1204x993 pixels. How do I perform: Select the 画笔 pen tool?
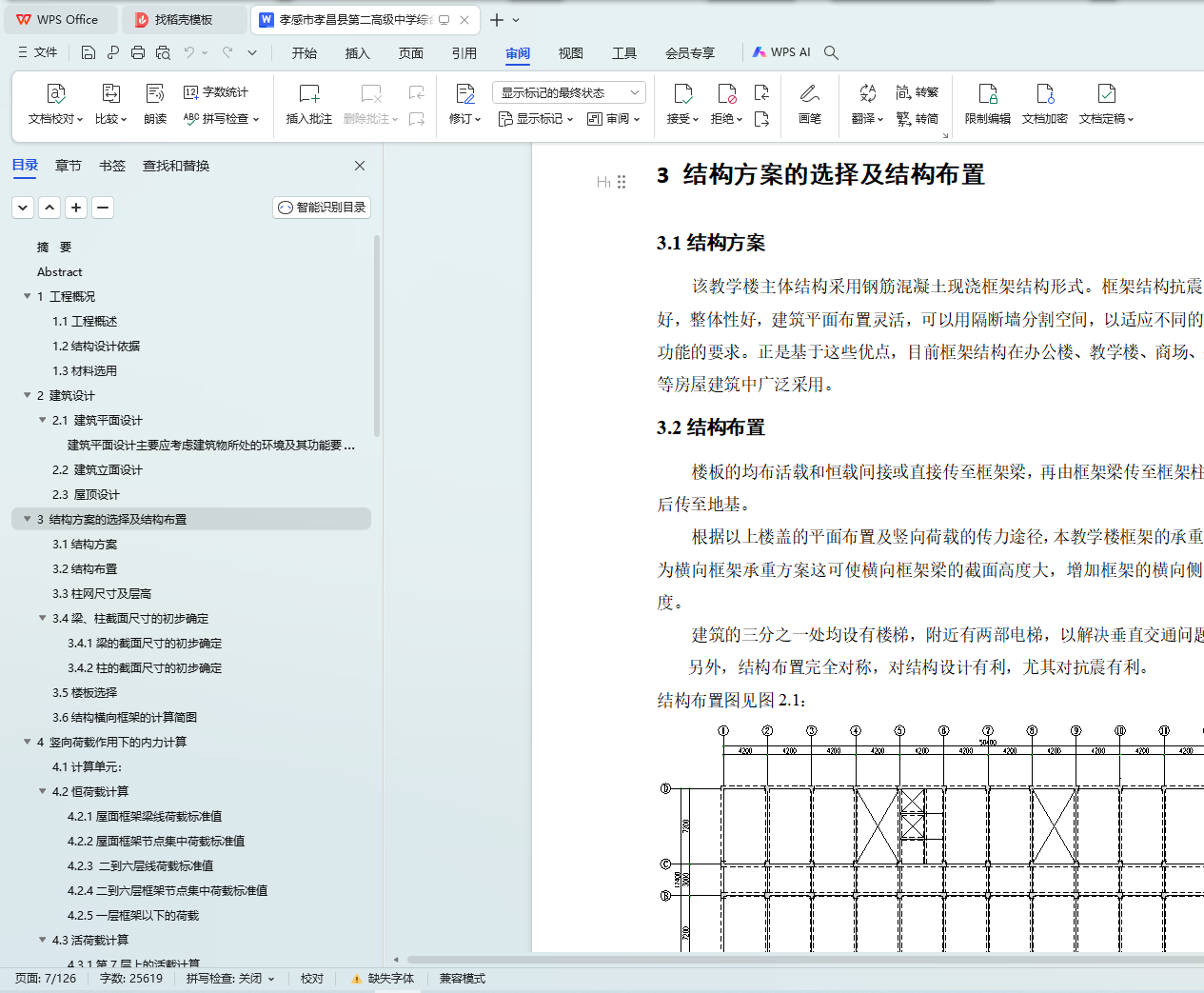[810, 104]
